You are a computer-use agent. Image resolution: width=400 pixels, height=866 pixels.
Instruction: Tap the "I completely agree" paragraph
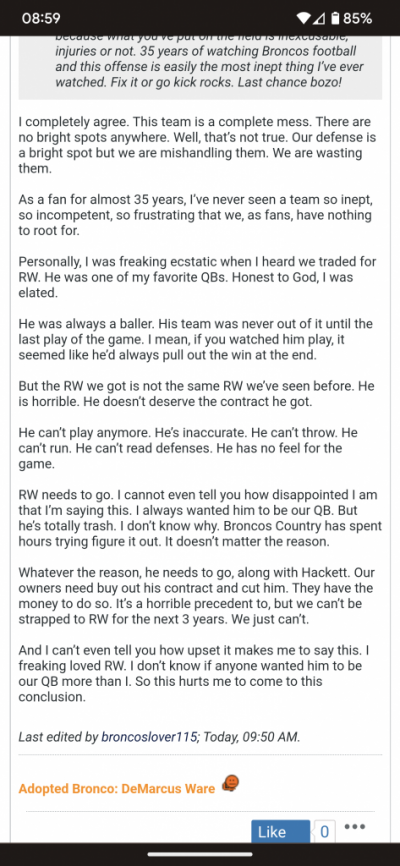tap(194, 145)
